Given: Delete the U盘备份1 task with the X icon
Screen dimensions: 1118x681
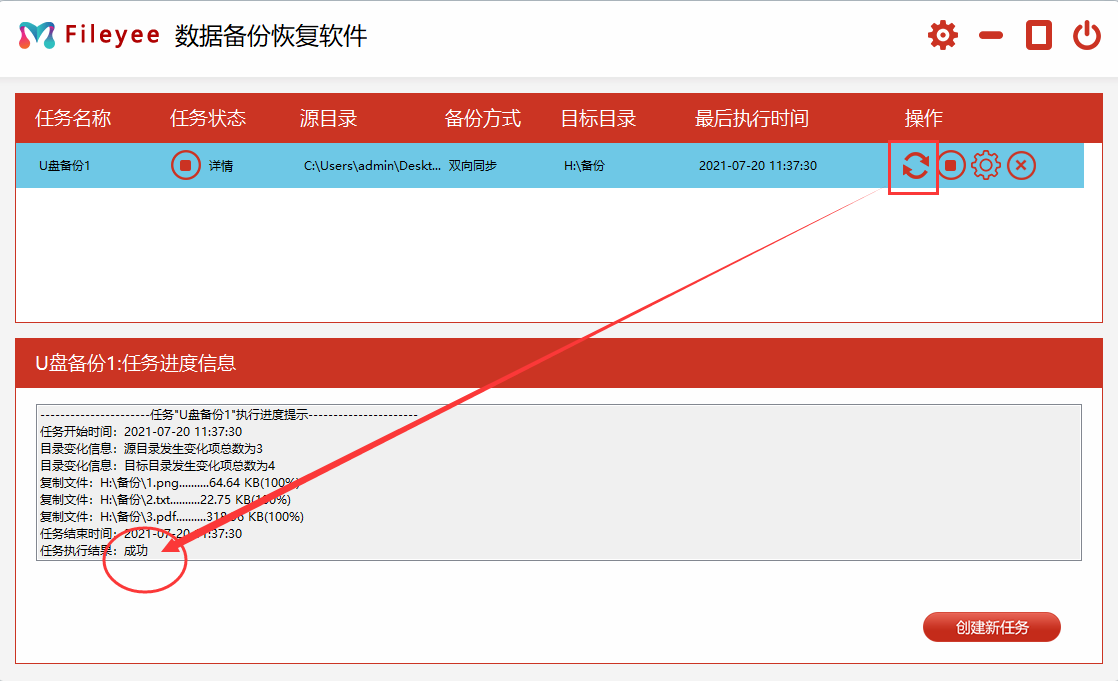Looking at the screenshot, I should 1021,165.
